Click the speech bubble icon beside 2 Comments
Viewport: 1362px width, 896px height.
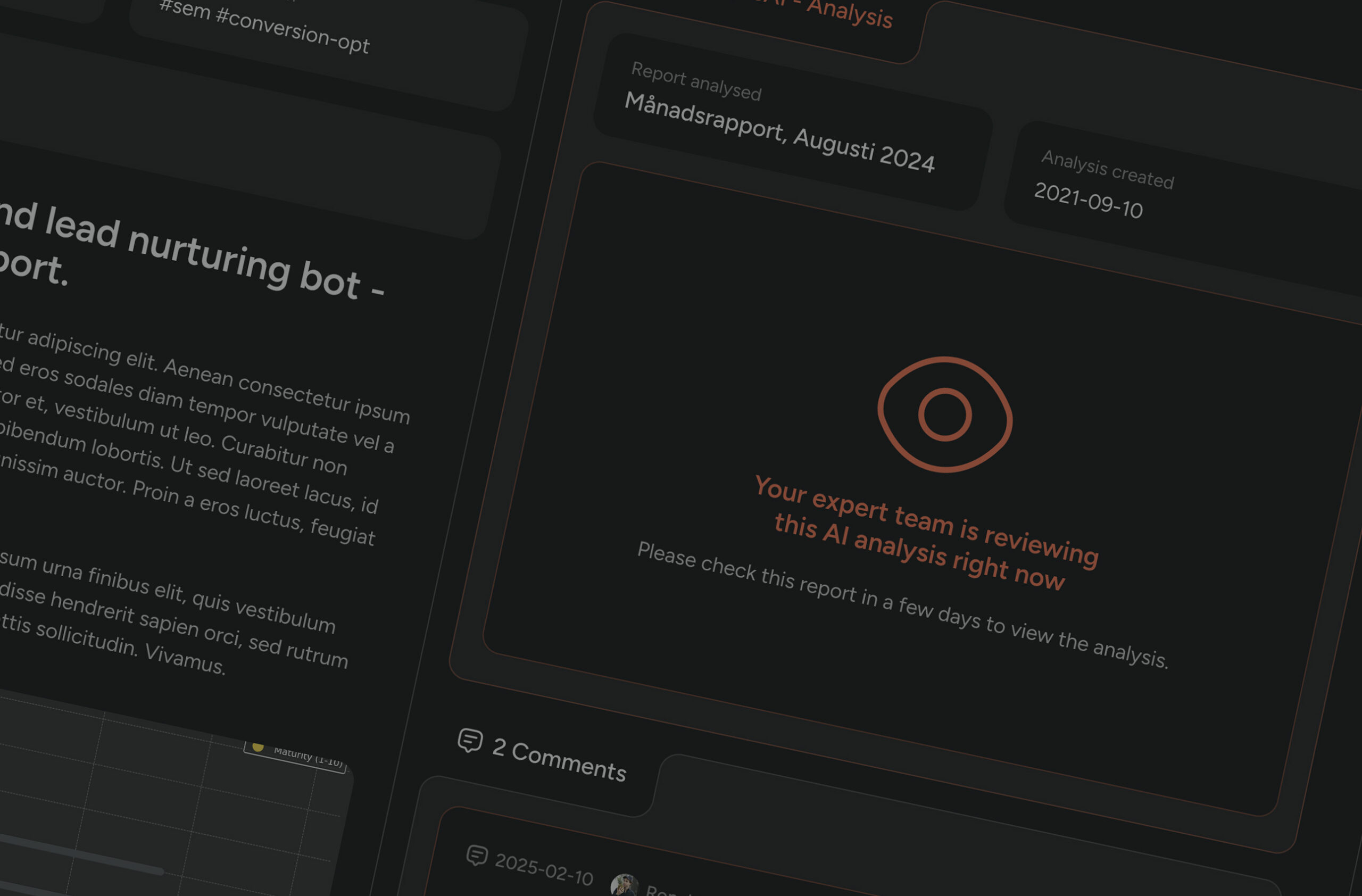coord(470,741)
